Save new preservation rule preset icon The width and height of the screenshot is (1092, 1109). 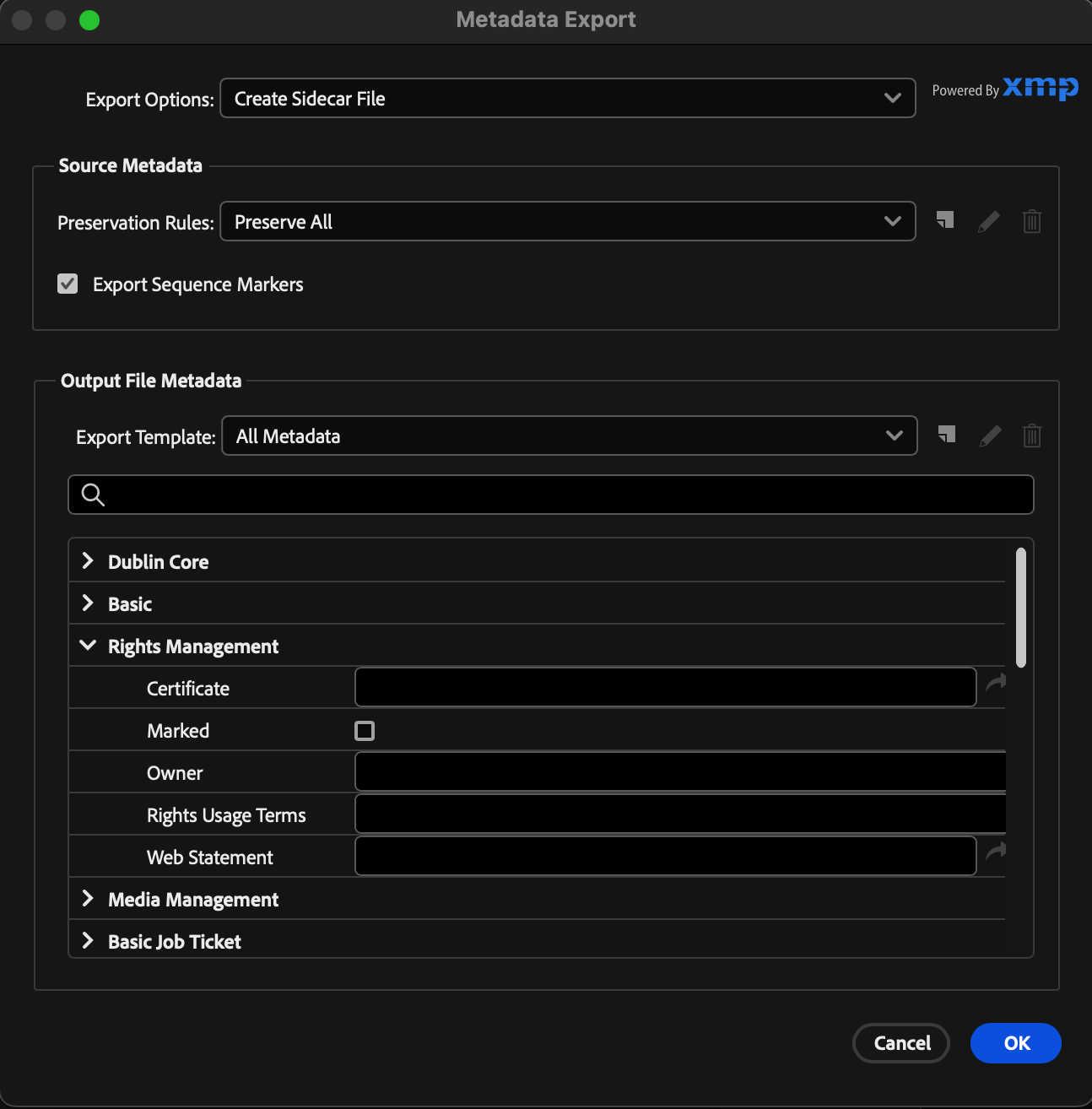pyautogui.click(x=945, y=221)
